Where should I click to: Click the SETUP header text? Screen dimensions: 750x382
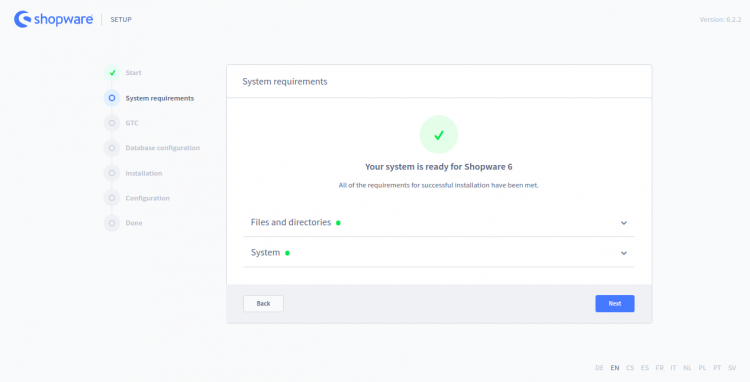121,20
